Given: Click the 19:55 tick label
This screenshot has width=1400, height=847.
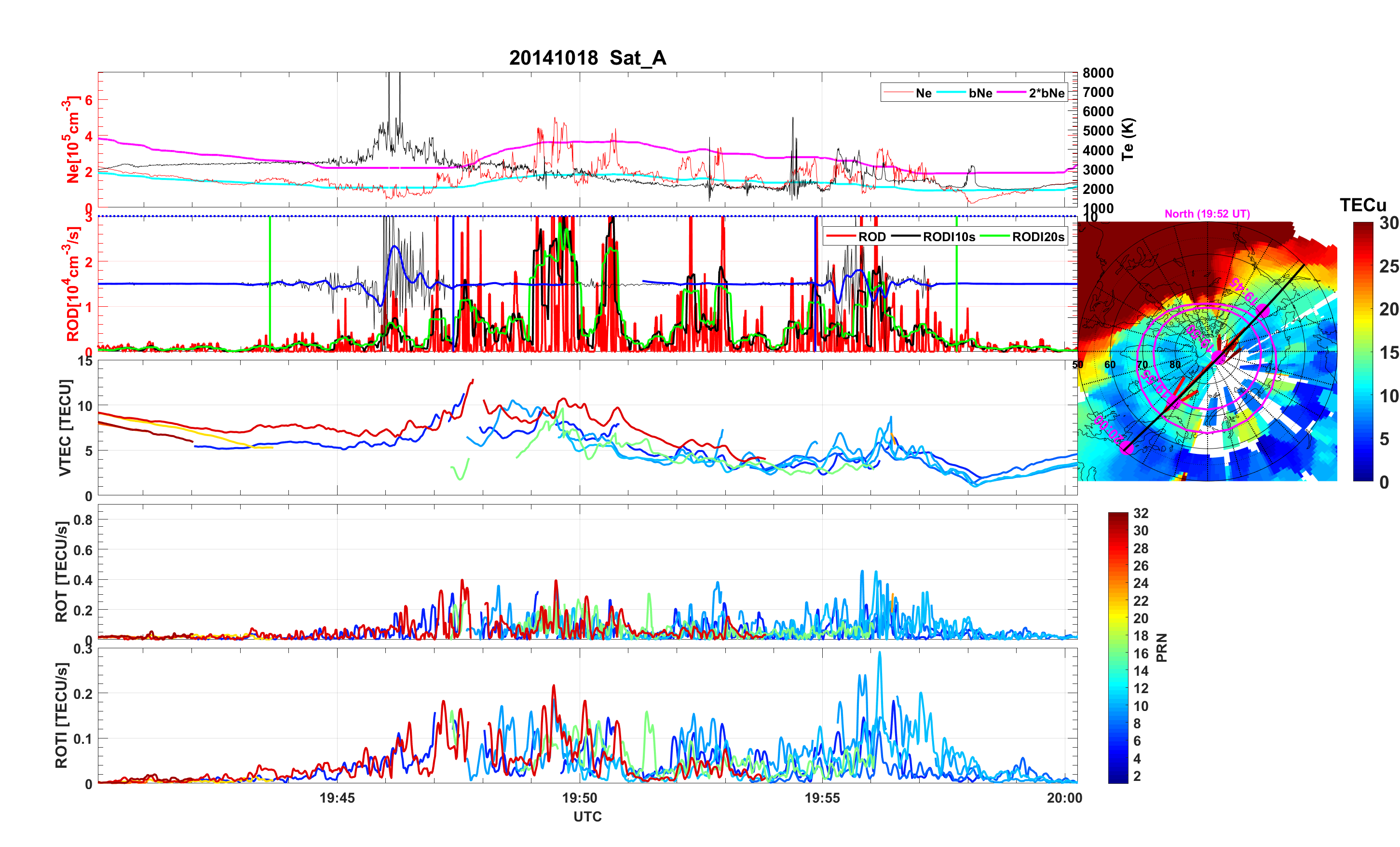Looking at the screenshot, I should pos(822,797).
